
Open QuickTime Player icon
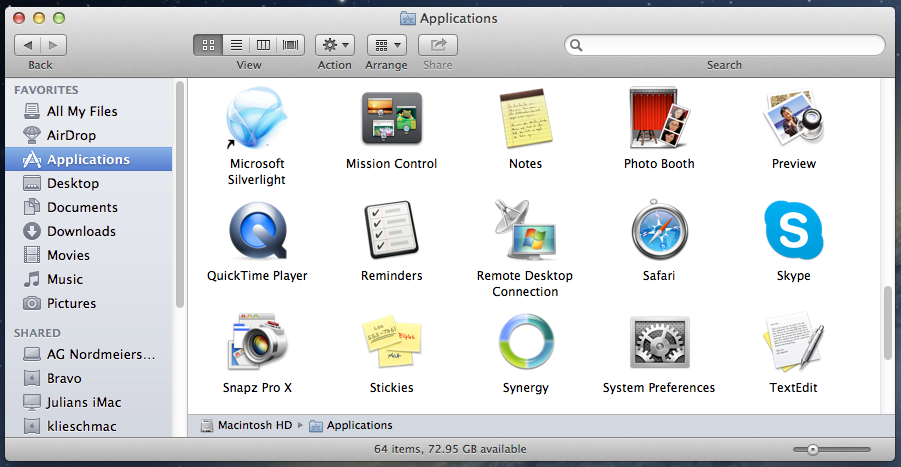pyautogui.click(x=257, y=230)
